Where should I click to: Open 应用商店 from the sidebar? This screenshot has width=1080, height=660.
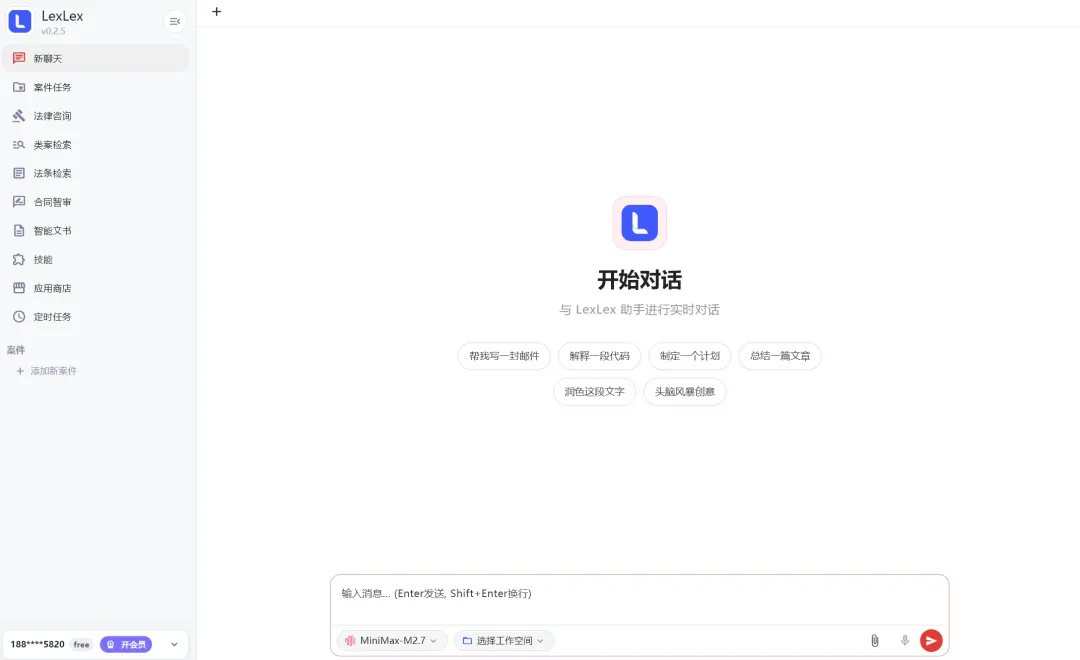pos(96,288)
